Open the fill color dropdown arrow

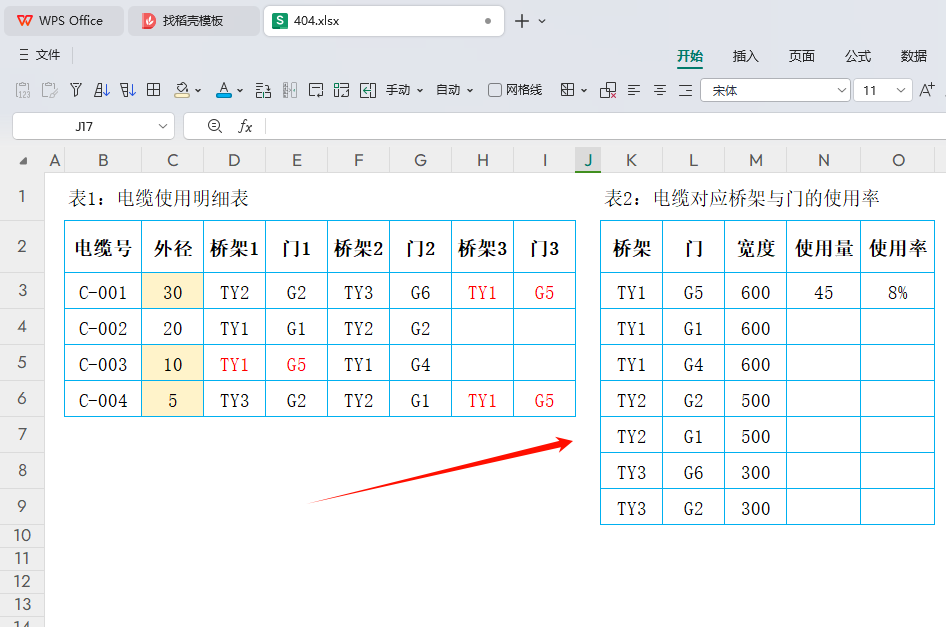198,91
